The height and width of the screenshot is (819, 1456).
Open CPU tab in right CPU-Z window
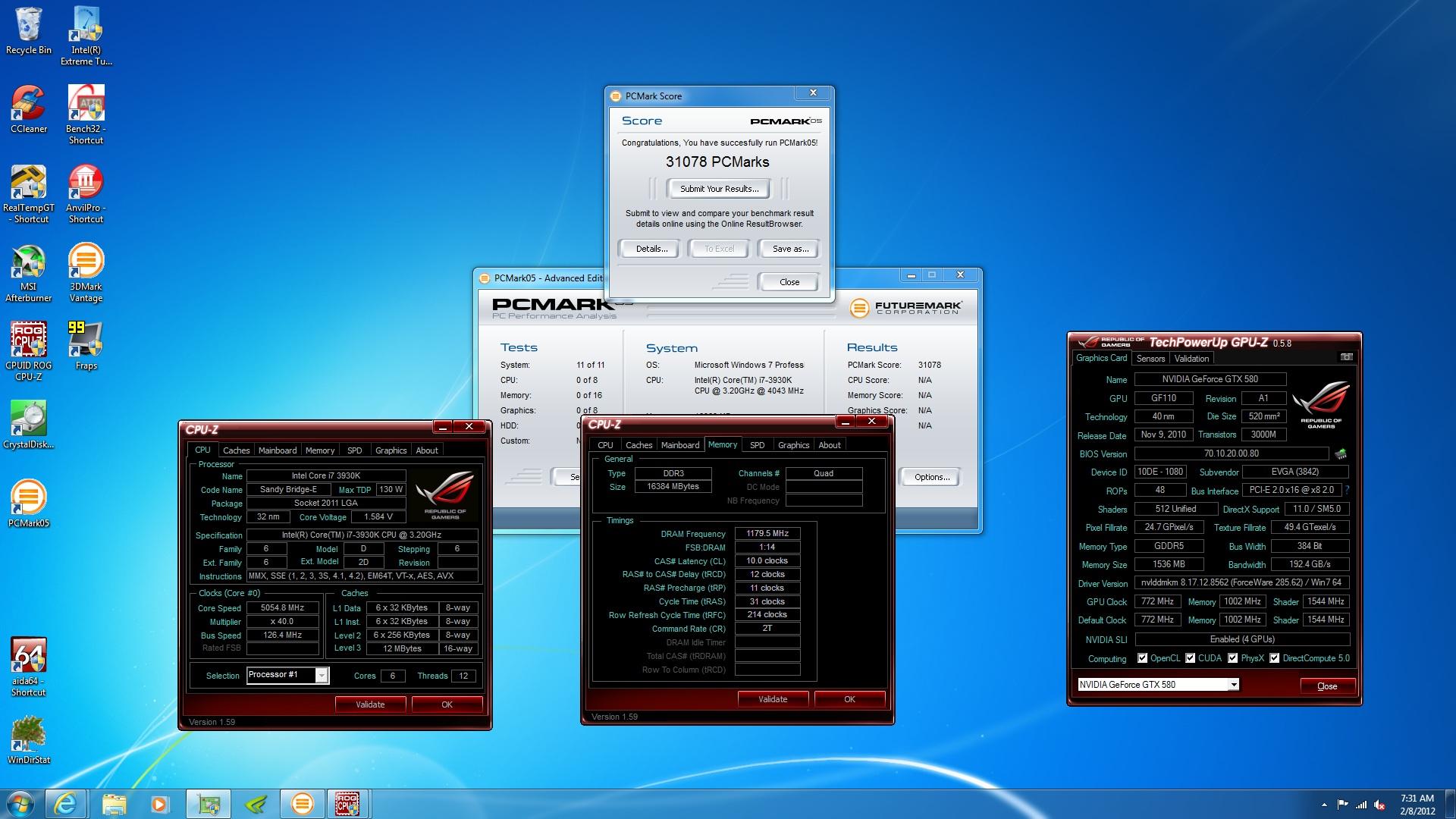(x=605, y=445)
